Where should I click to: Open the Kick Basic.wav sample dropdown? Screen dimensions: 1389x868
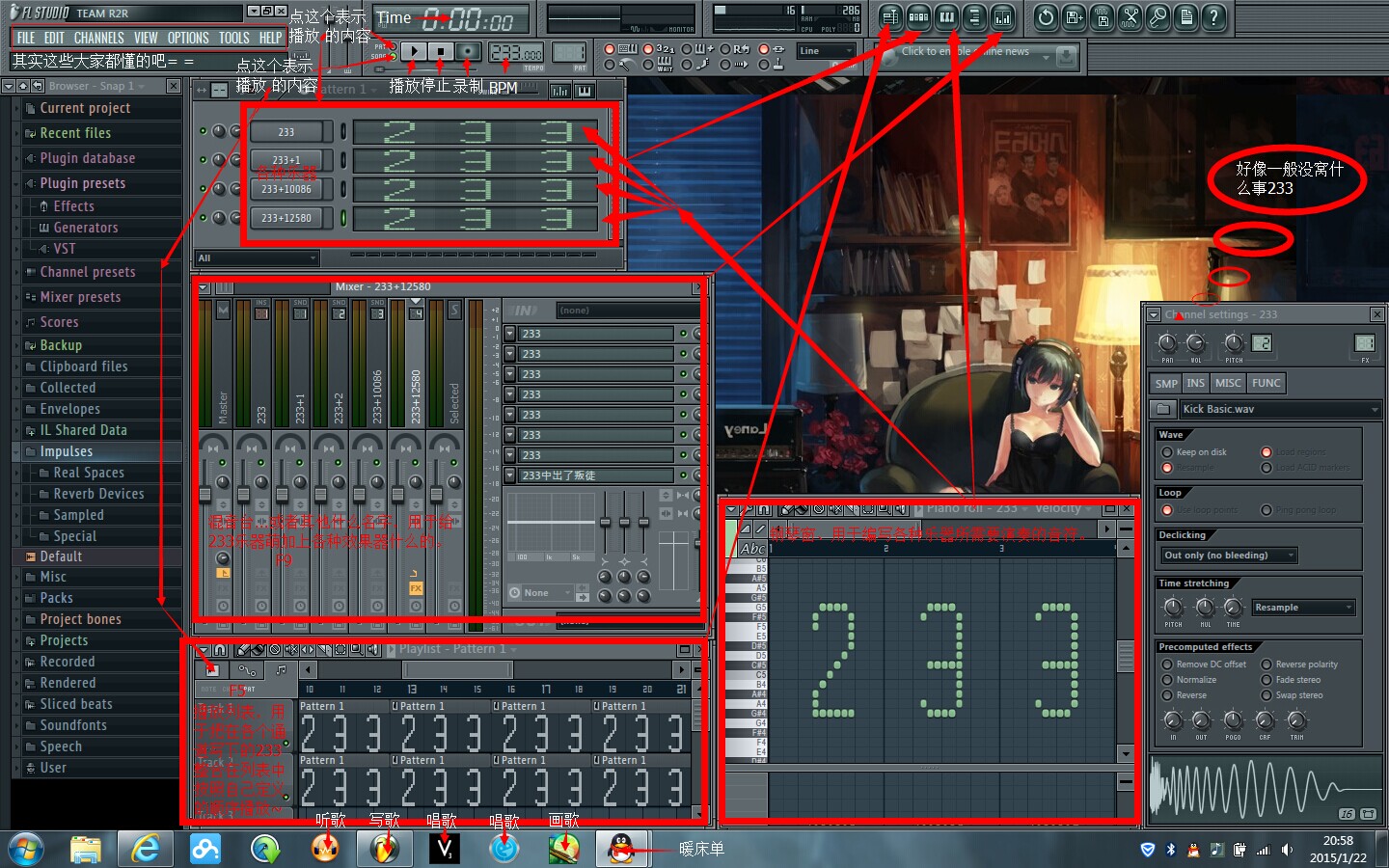[x=1280, y=409]
